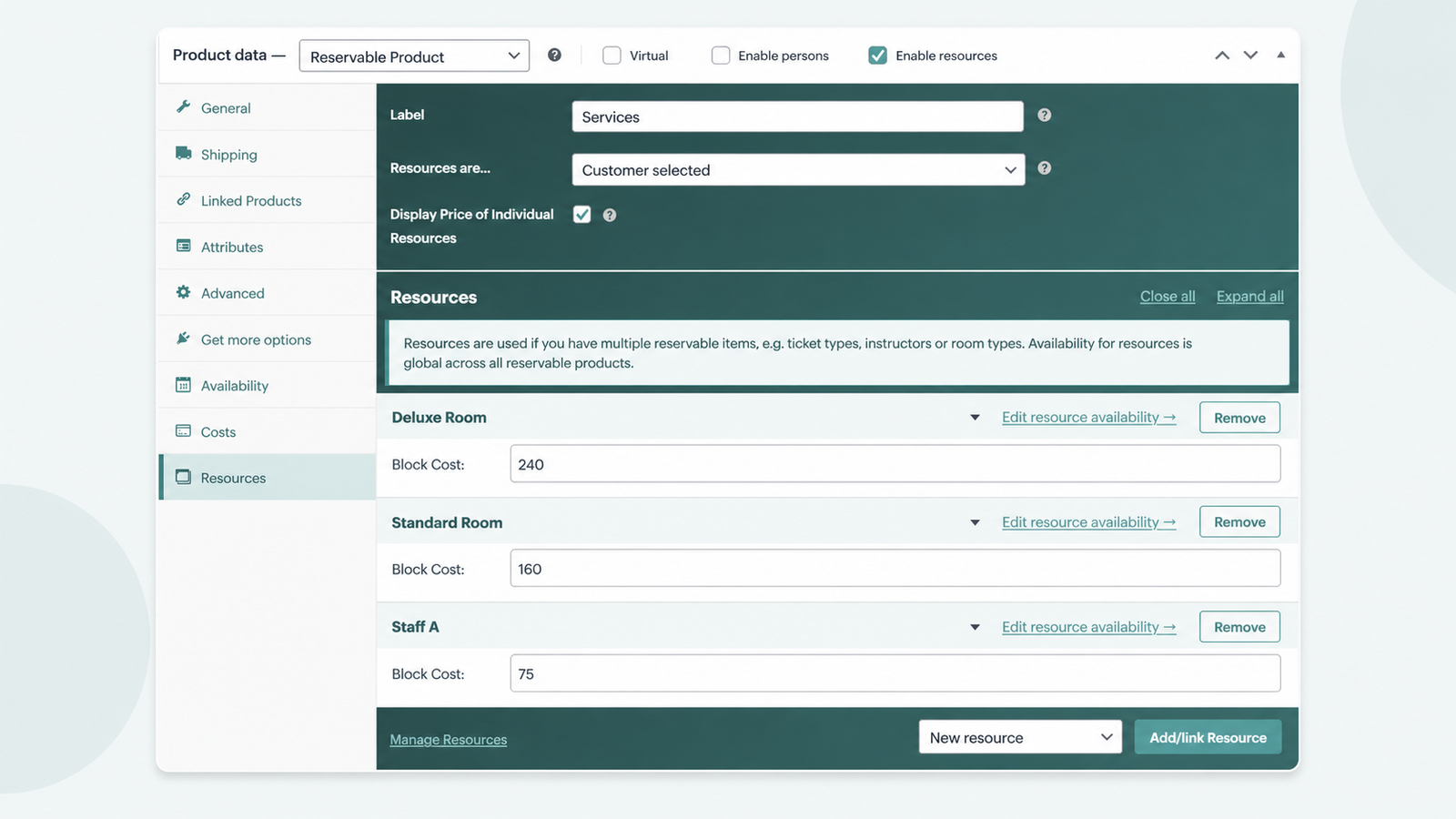Image resolution: width=1456 pixels, height=819 pixels.
Task: Click the Shipping truck icon
Action: (183, 153)
